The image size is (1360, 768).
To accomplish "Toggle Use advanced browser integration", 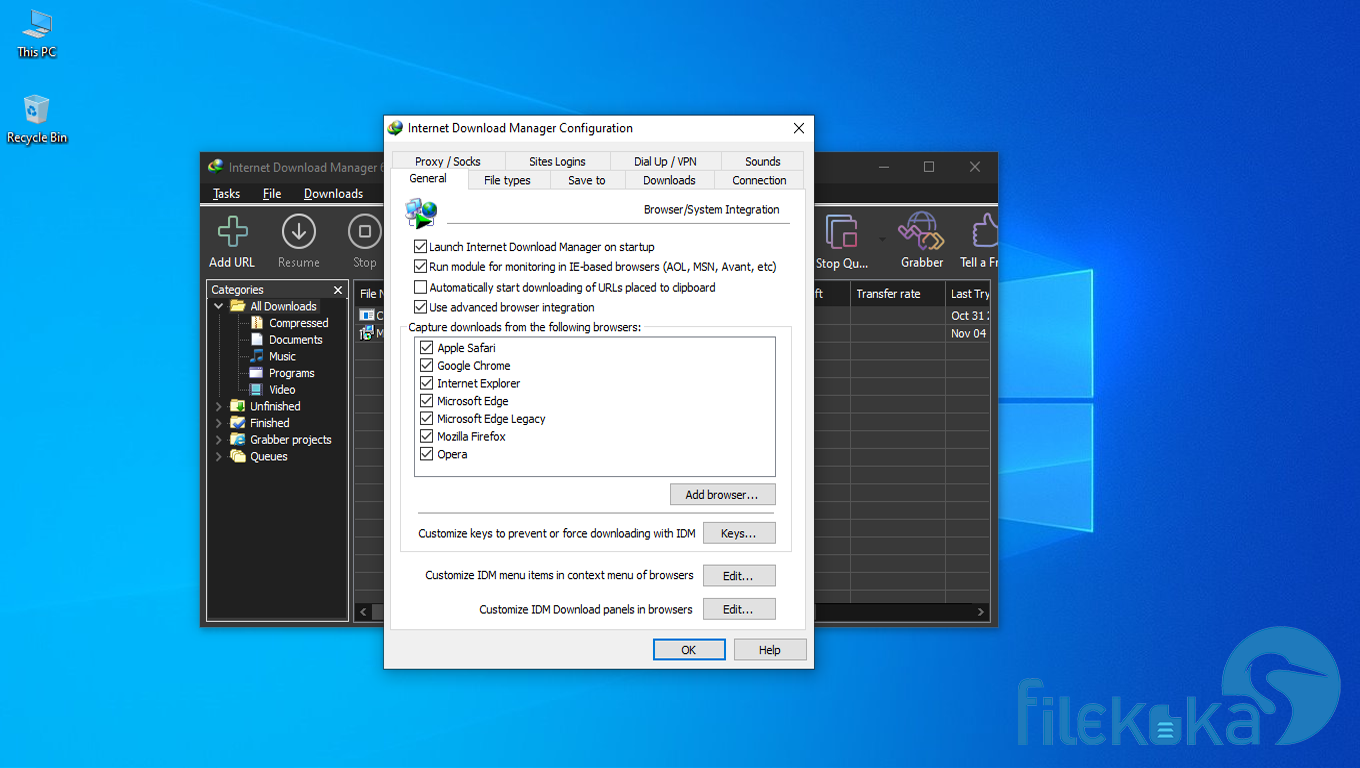I will point(421,307).
